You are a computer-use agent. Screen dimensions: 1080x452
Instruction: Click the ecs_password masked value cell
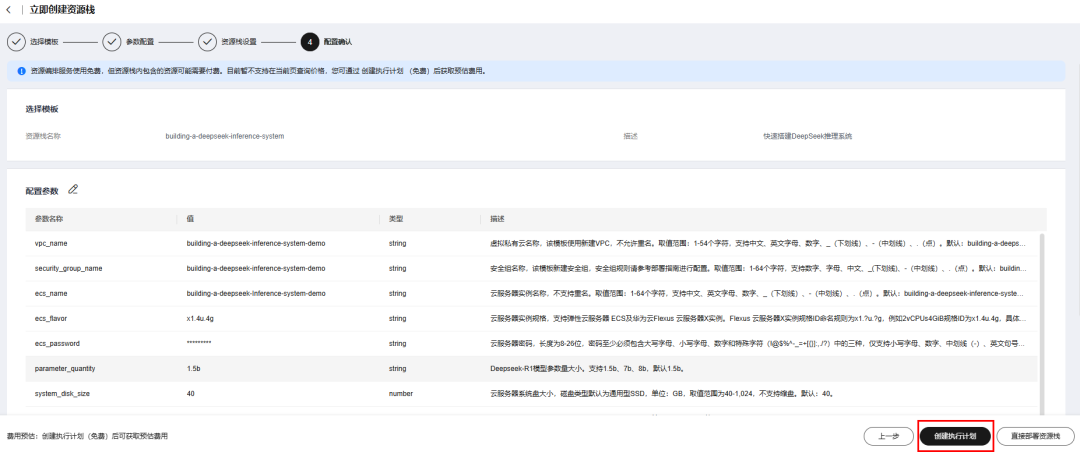pyautogui.click(x=199, y=343)
